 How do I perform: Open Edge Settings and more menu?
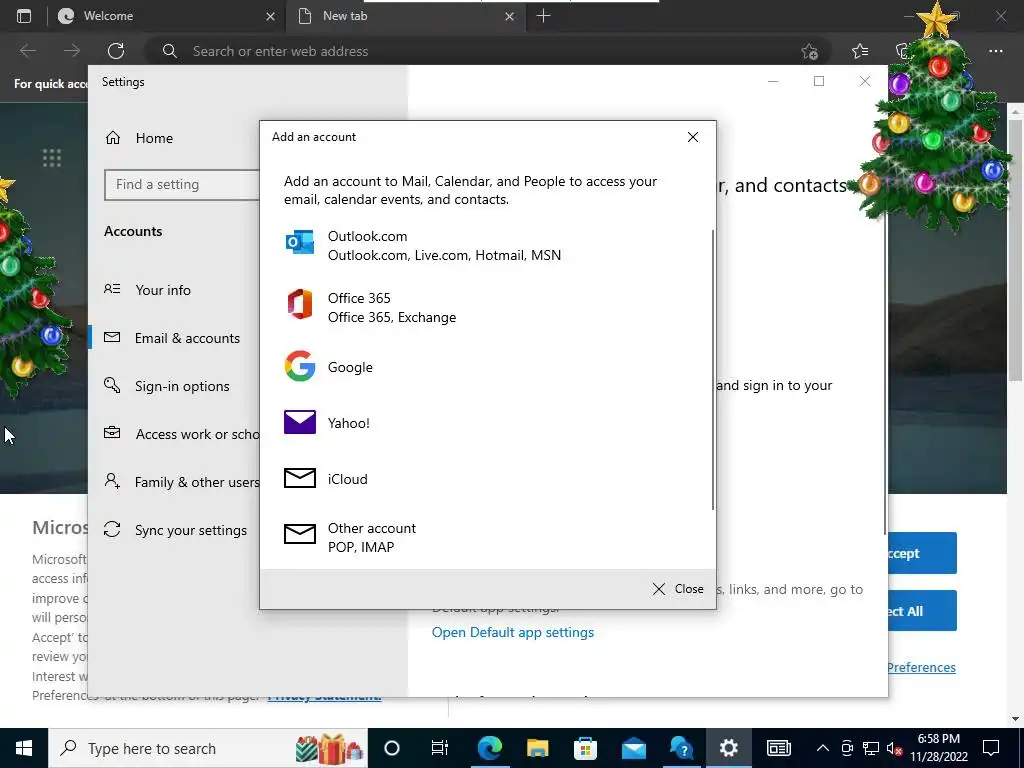coord(996,51)
